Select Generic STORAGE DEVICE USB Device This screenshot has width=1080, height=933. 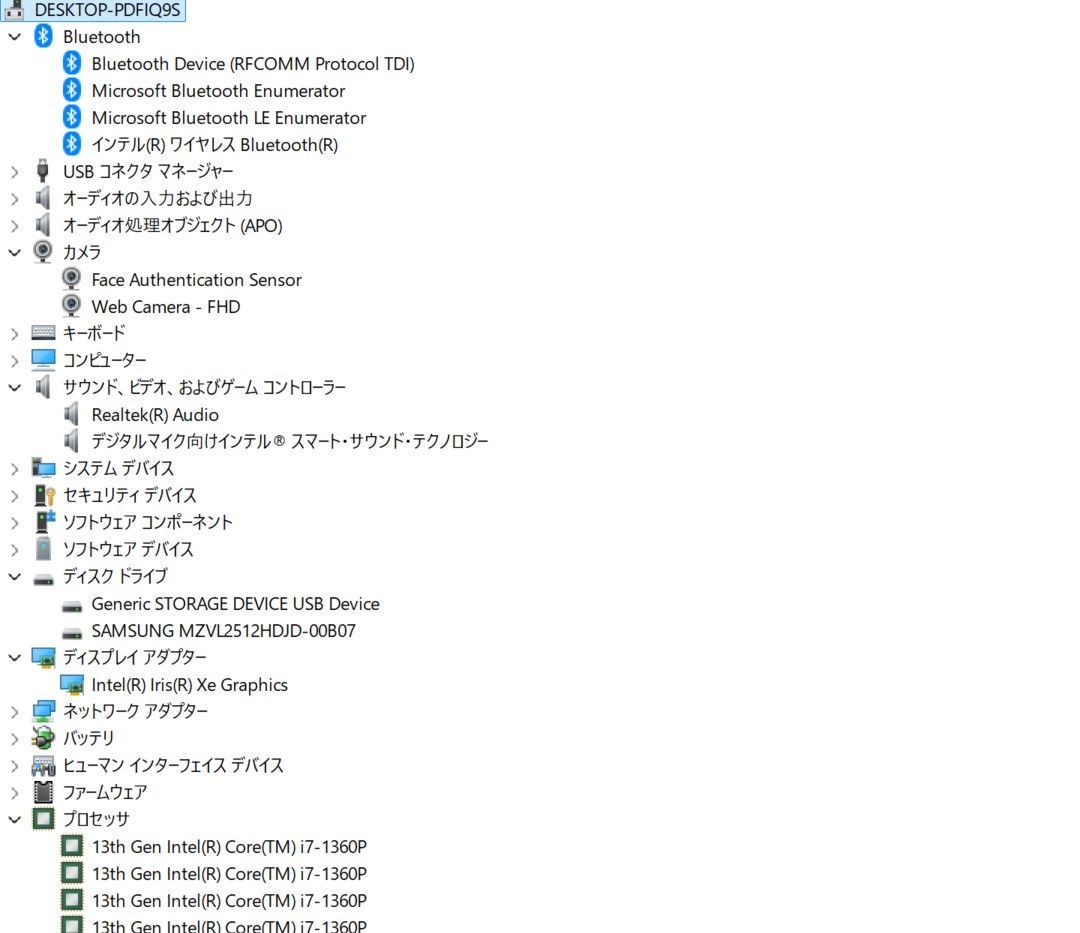tap(235, 604)
